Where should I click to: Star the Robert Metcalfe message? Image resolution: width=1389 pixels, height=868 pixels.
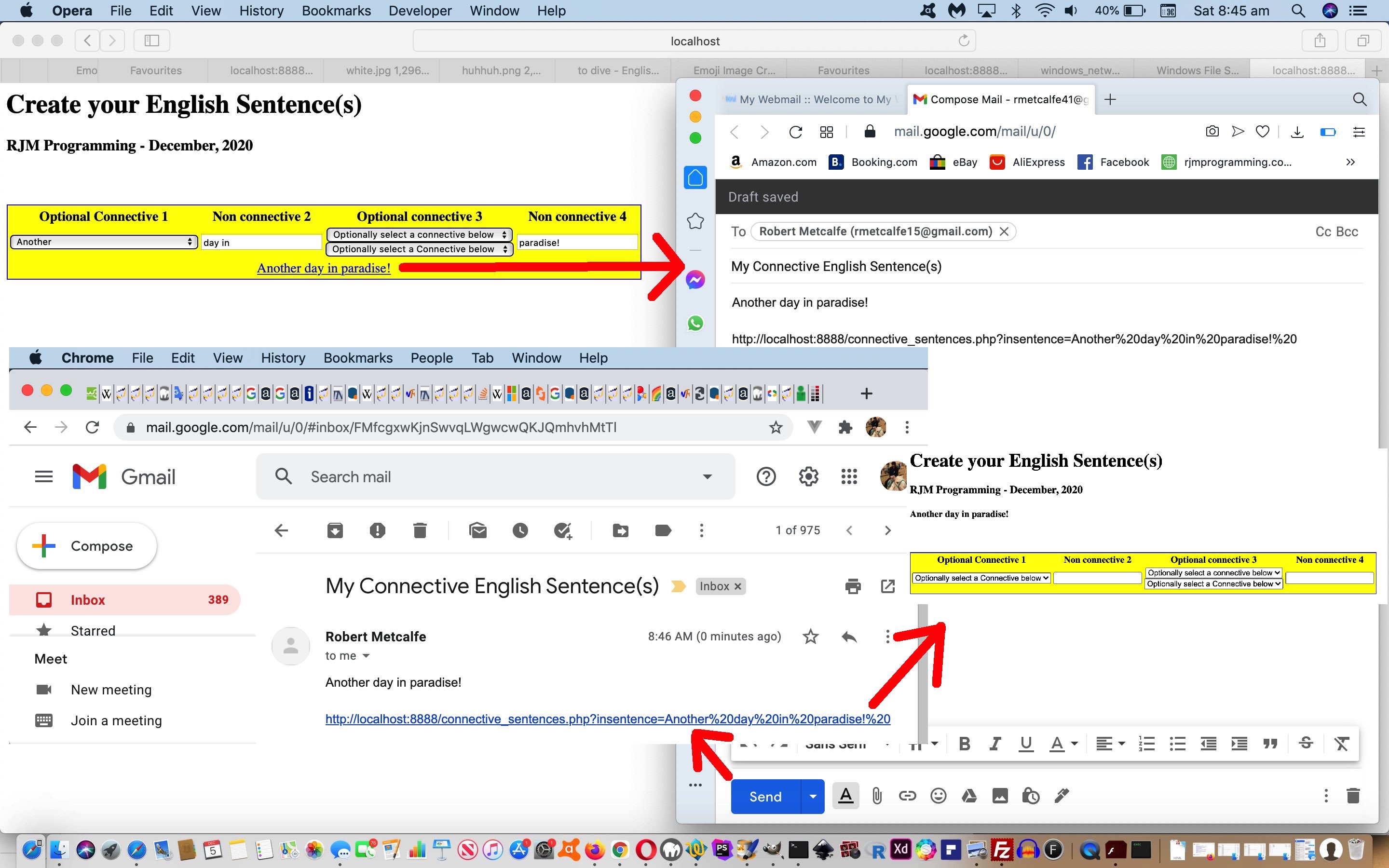pyautogui.click(x=810, y=636)
